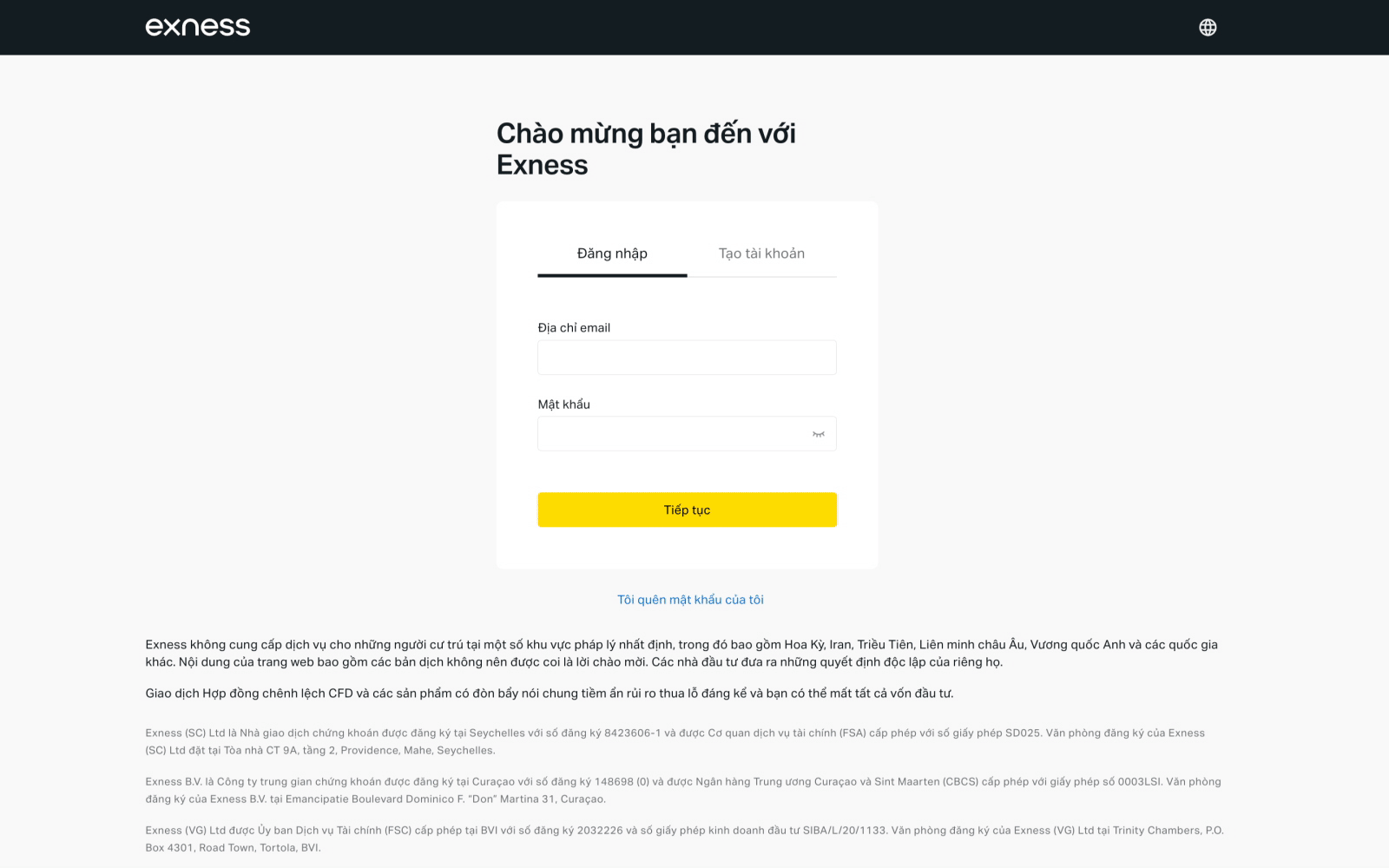Image resolution: width=1389 pixels, height=868 pixels.
Task: Click the underline beneath the Đăng nhập tab
Action: pos(612,275)
